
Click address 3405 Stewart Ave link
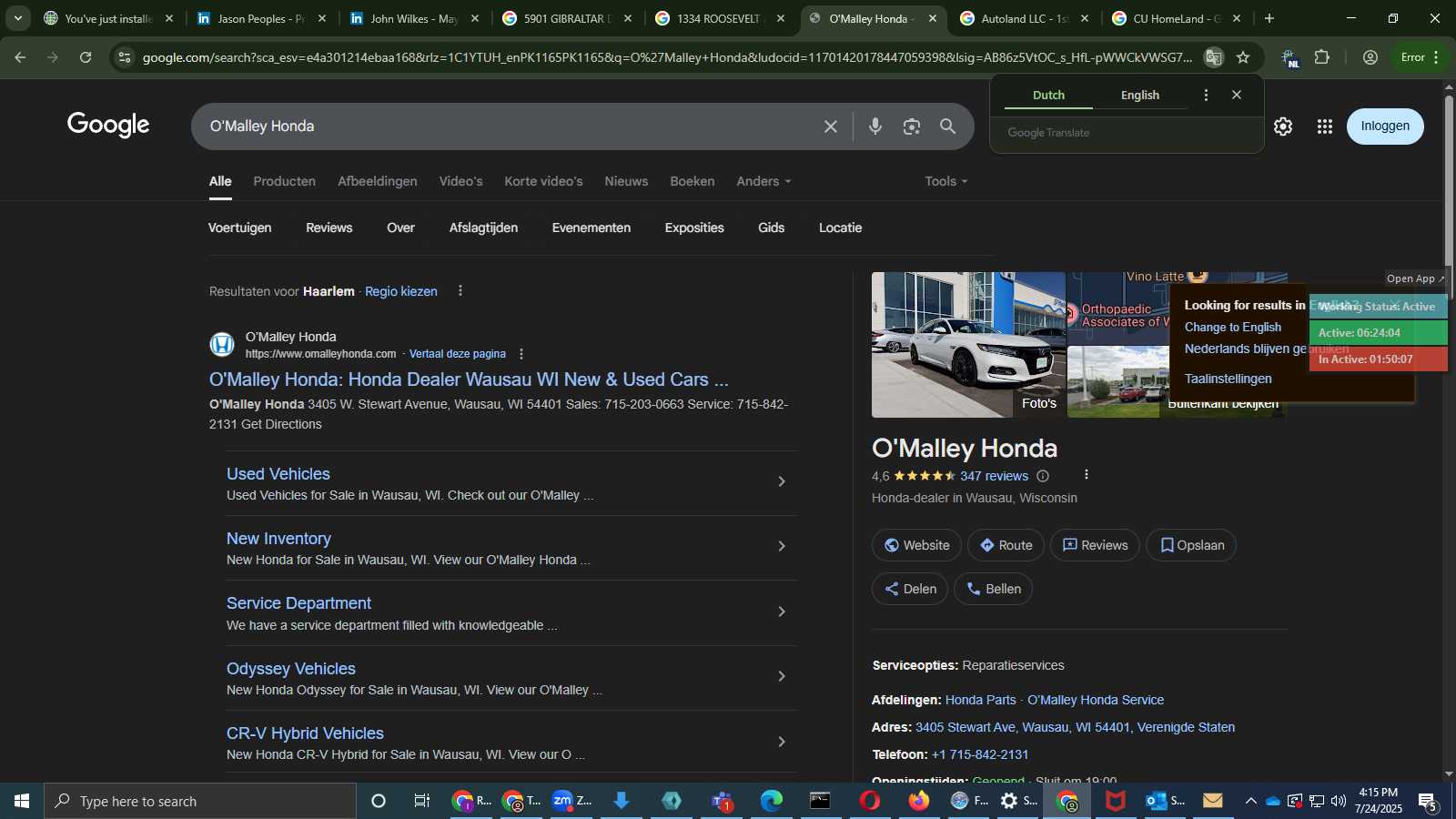(1075, 727)
